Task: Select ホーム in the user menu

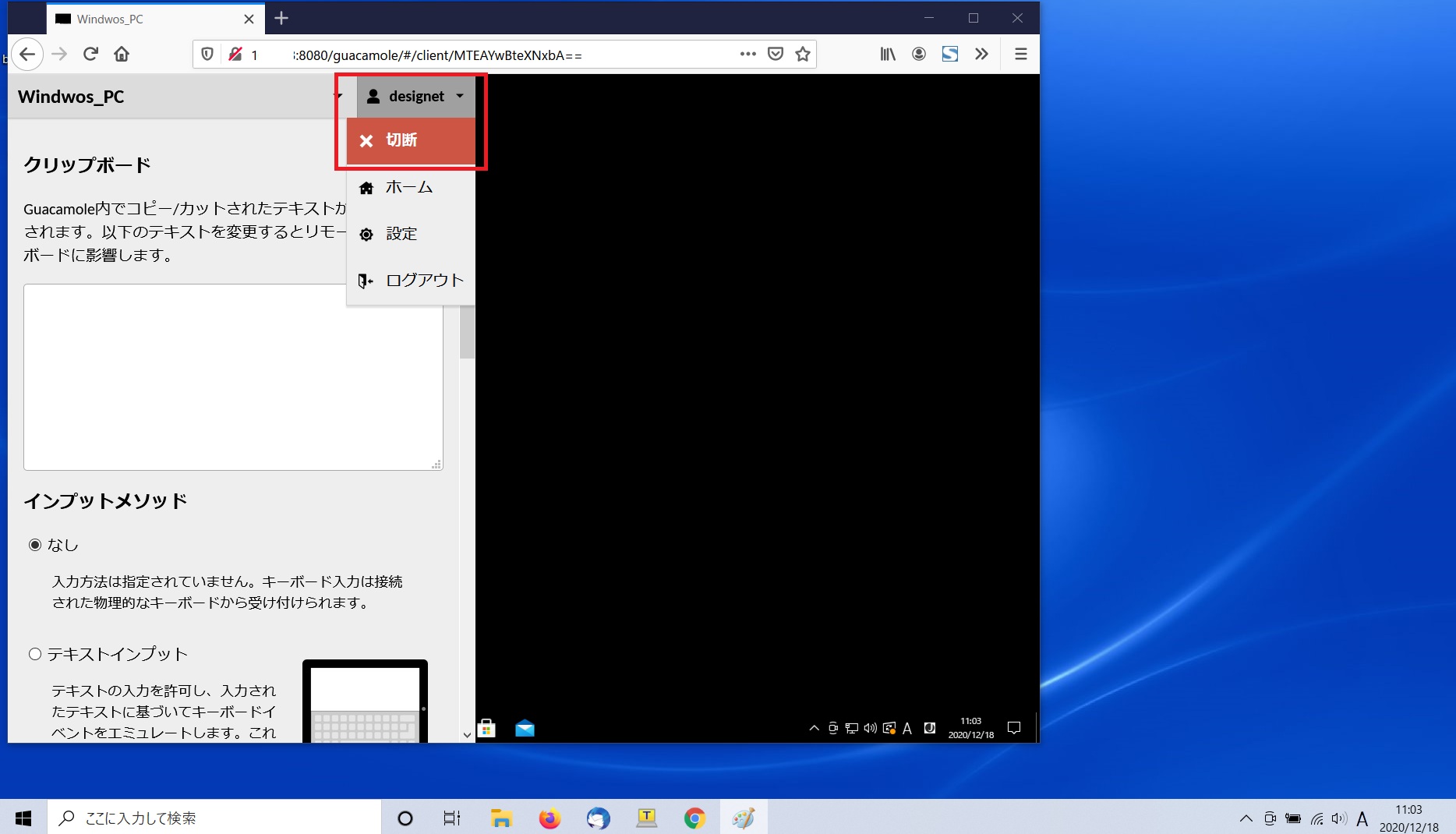Action: pos(411,187)
